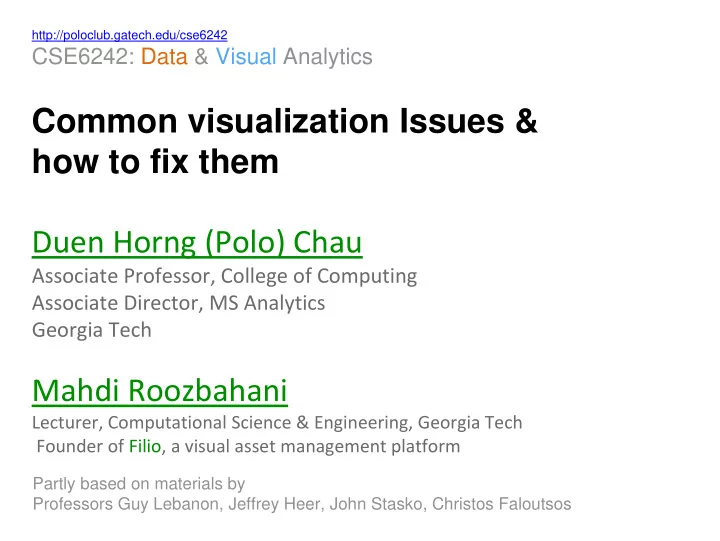The width and height of the screenshot is (720, 541).
Task: Click the blue word Visual
Action: tap(246, 57)
